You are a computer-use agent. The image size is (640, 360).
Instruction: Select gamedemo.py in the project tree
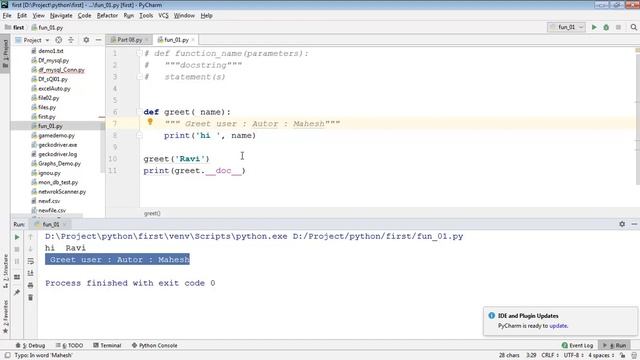coord(56,136)
